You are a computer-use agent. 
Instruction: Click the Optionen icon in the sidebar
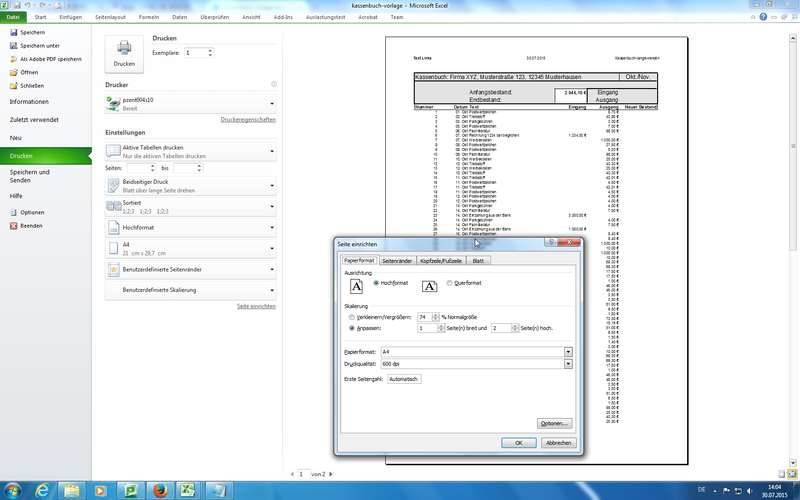13,213
